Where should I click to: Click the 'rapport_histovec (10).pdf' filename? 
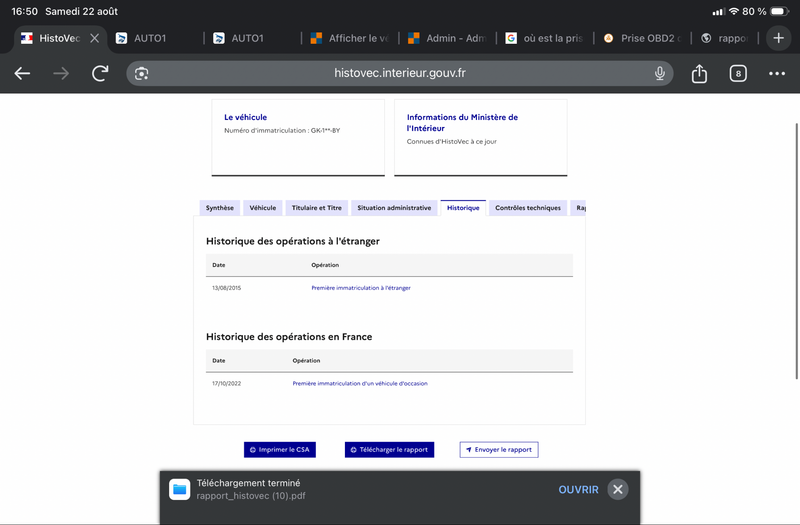click(251, 496)
